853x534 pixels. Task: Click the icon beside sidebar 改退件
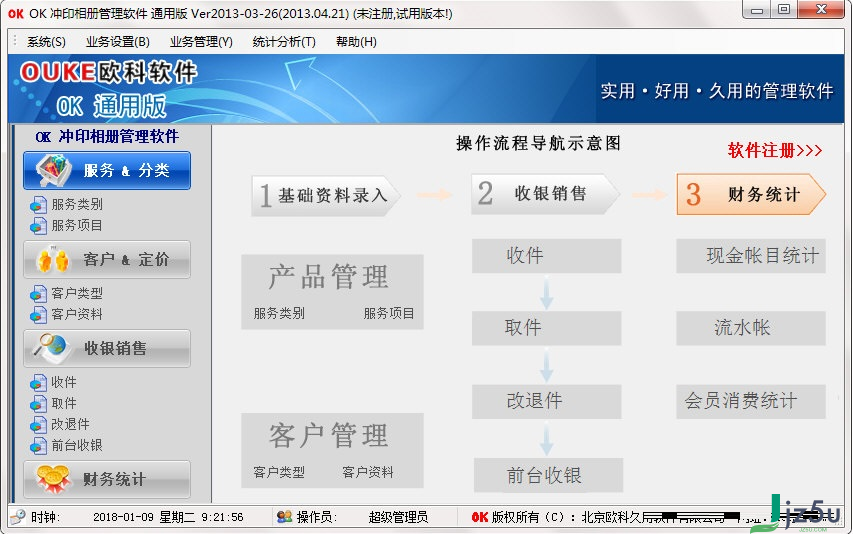(38, 425)
